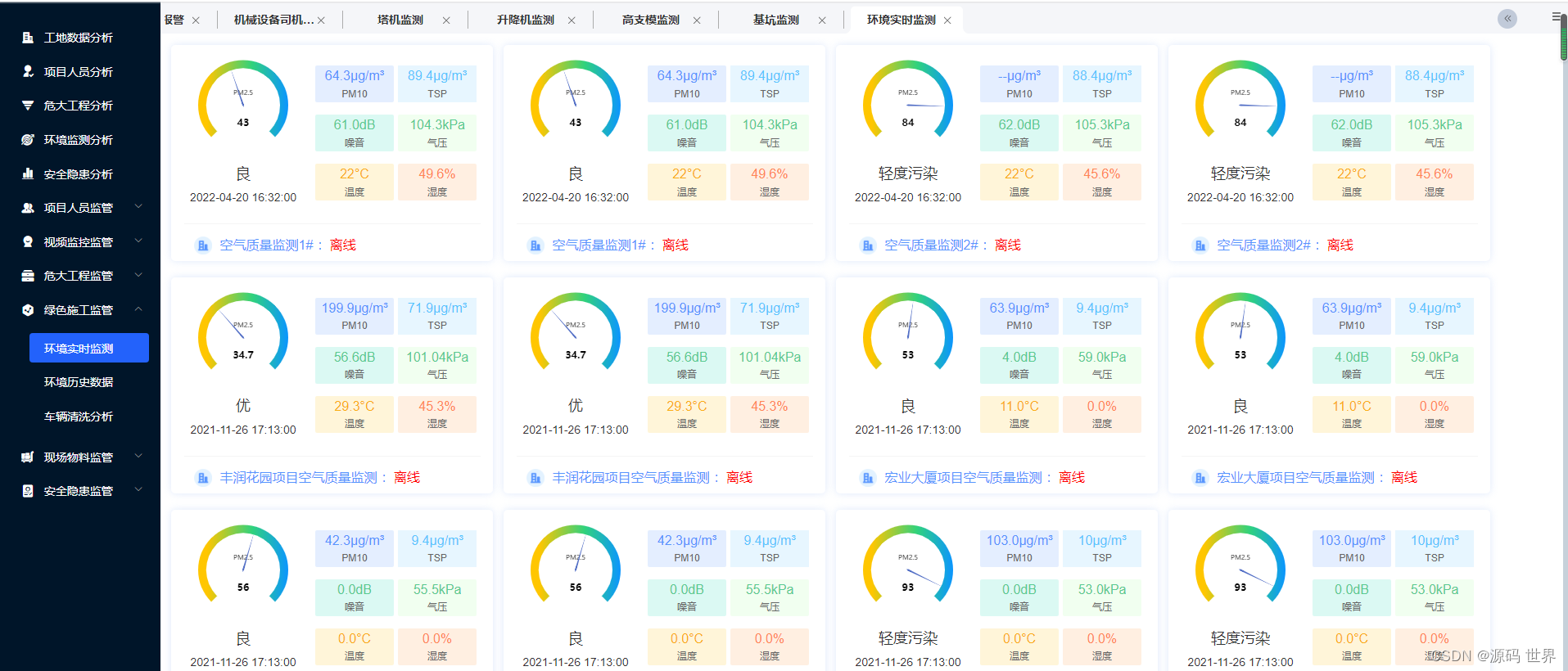The width and height of the screenshot is (1568, 671).
Task: Click building icon beside first 空气质量监测2#
Action: [868, 245]
